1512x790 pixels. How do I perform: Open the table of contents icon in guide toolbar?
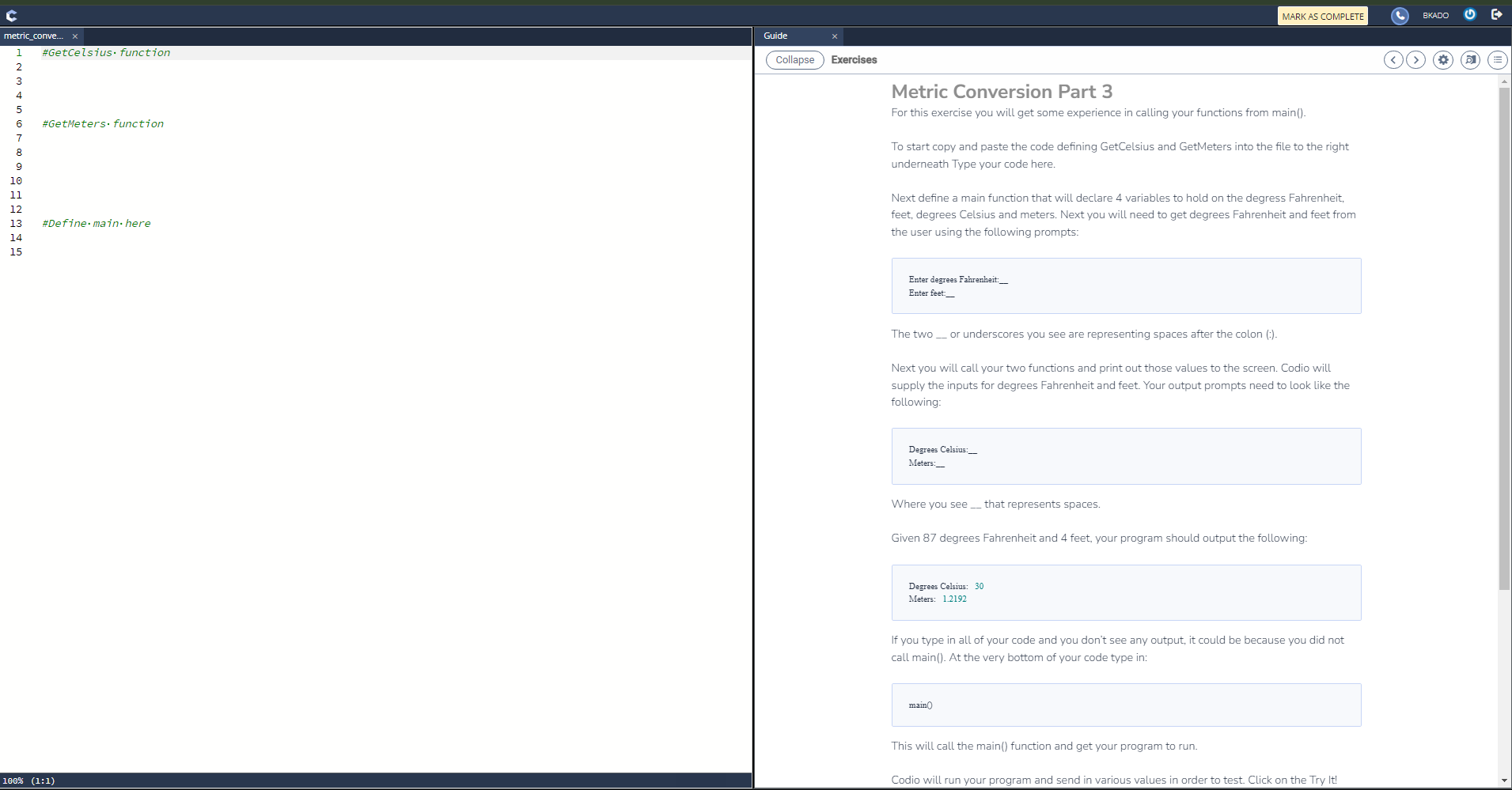pyautogui.click(x=1498, y=59)
